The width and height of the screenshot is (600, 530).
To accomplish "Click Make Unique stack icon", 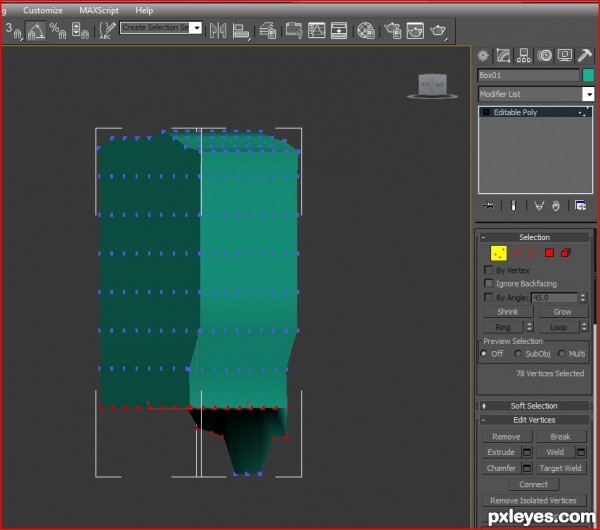I will tap(539, 206).
